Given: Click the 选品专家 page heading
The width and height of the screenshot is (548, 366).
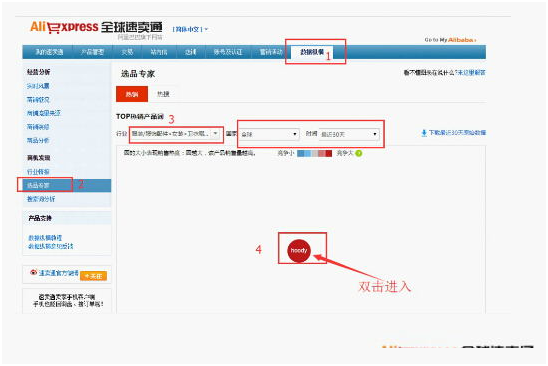Looking at the screenshot, I should [138, 74].
